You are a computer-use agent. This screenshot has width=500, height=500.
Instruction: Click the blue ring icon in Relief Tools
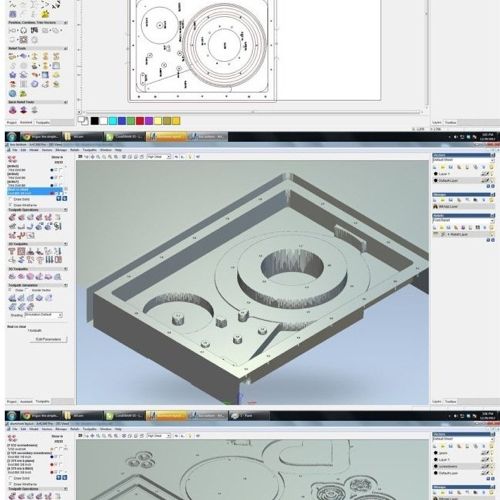click(x=35, y=84)
